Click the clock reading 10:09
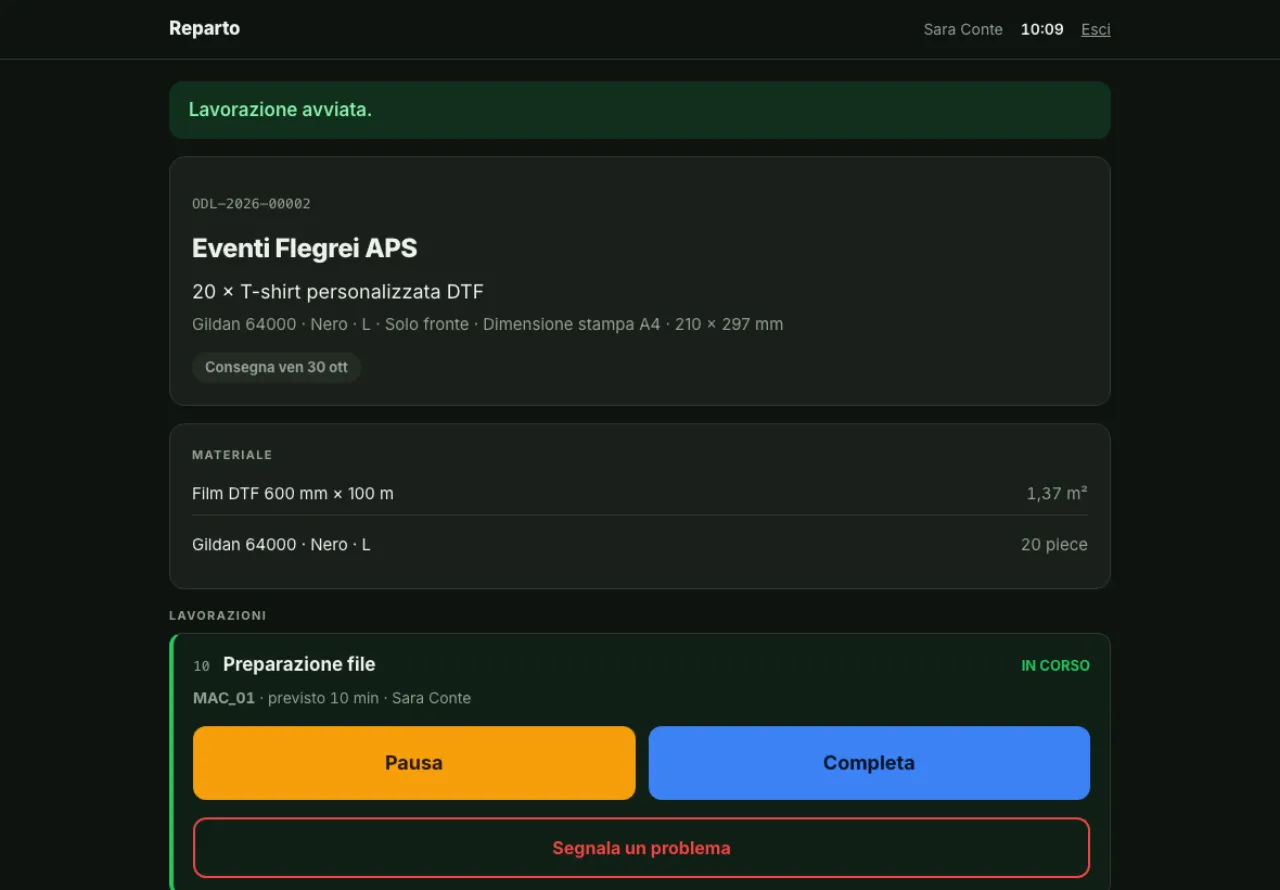1280x890 pixels. coord(1042,29)
